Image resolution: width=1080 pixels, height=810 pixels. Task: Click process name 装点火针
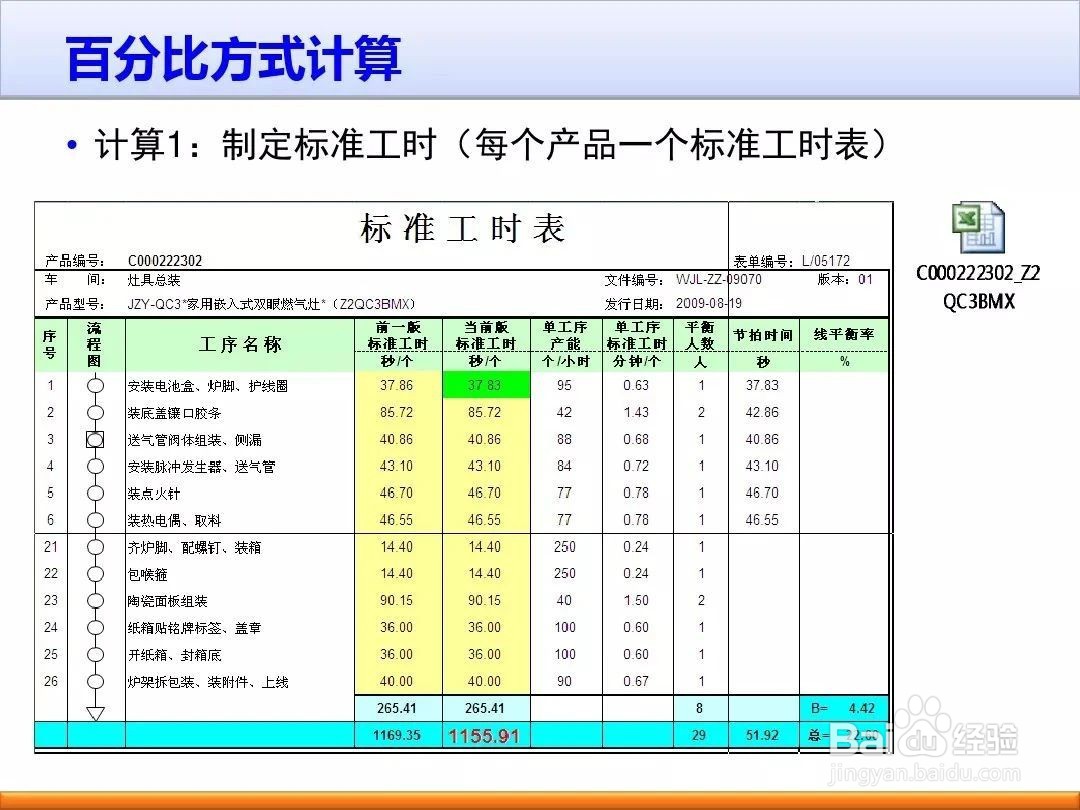154,494
